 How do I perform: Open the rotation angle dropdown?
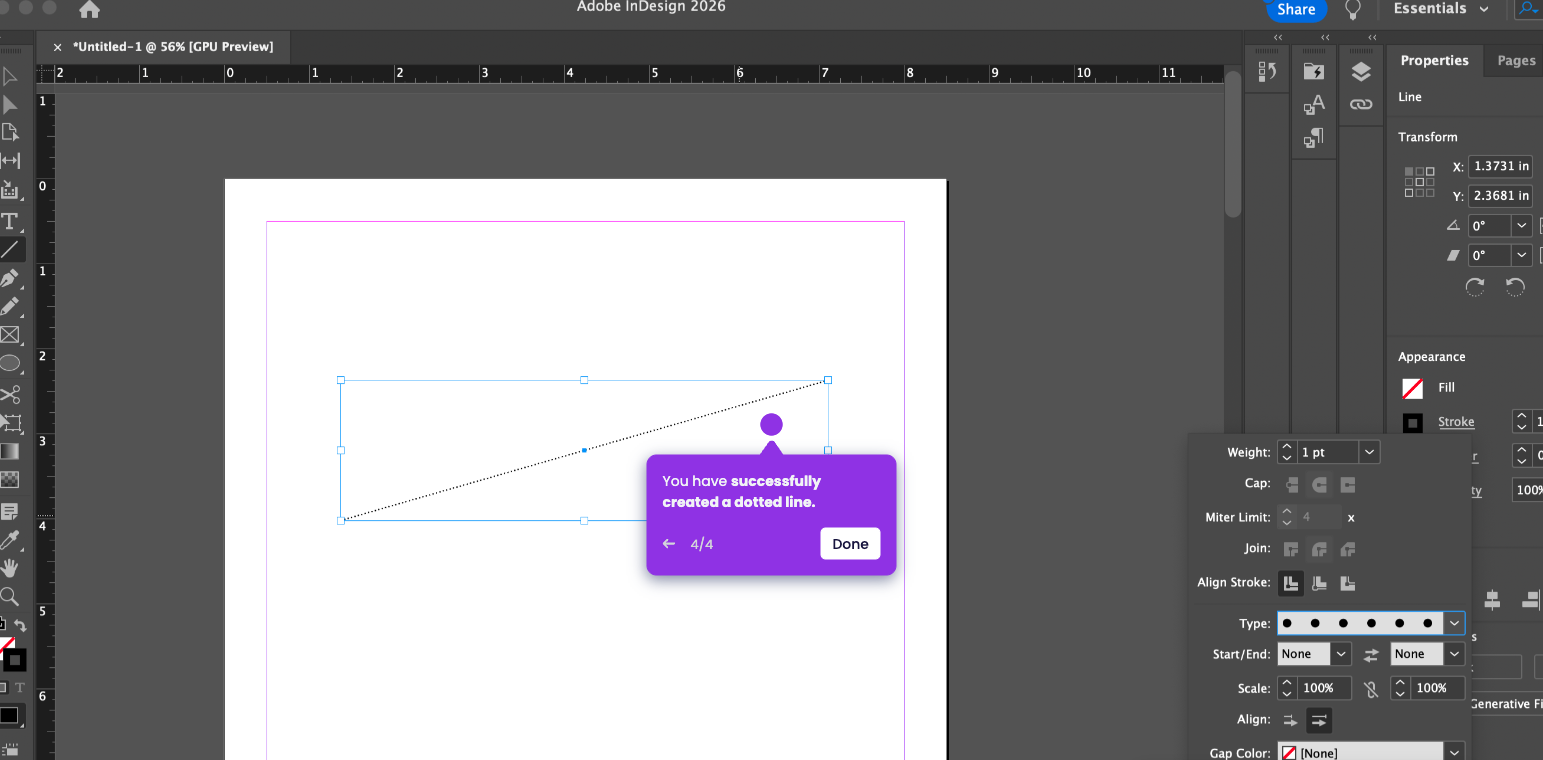(1521, 226)
